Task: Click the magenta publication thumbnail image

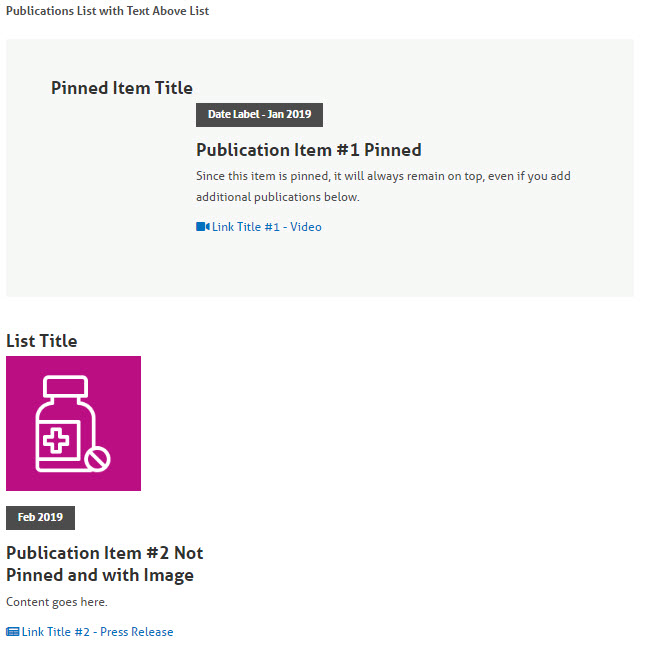Action: tap(73, 423)
